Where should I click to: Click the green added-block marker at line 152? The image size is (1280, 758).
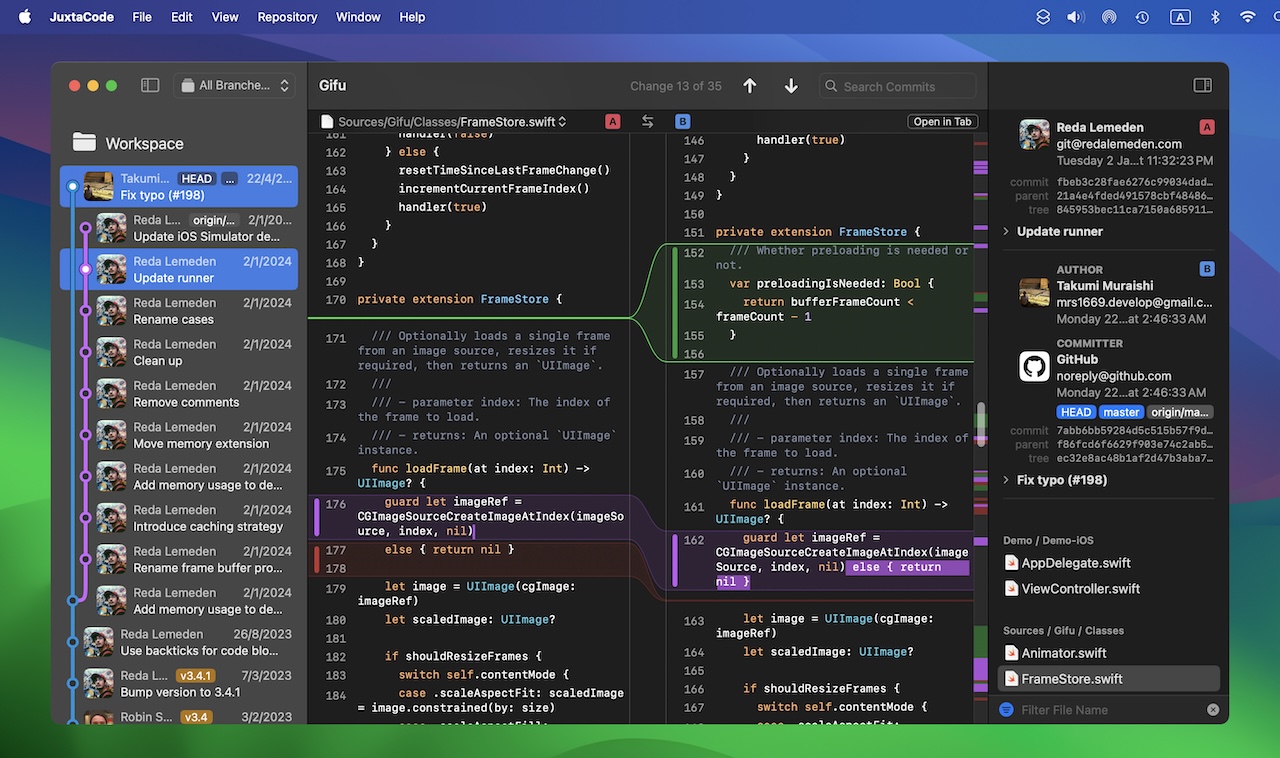coord(674,304)
